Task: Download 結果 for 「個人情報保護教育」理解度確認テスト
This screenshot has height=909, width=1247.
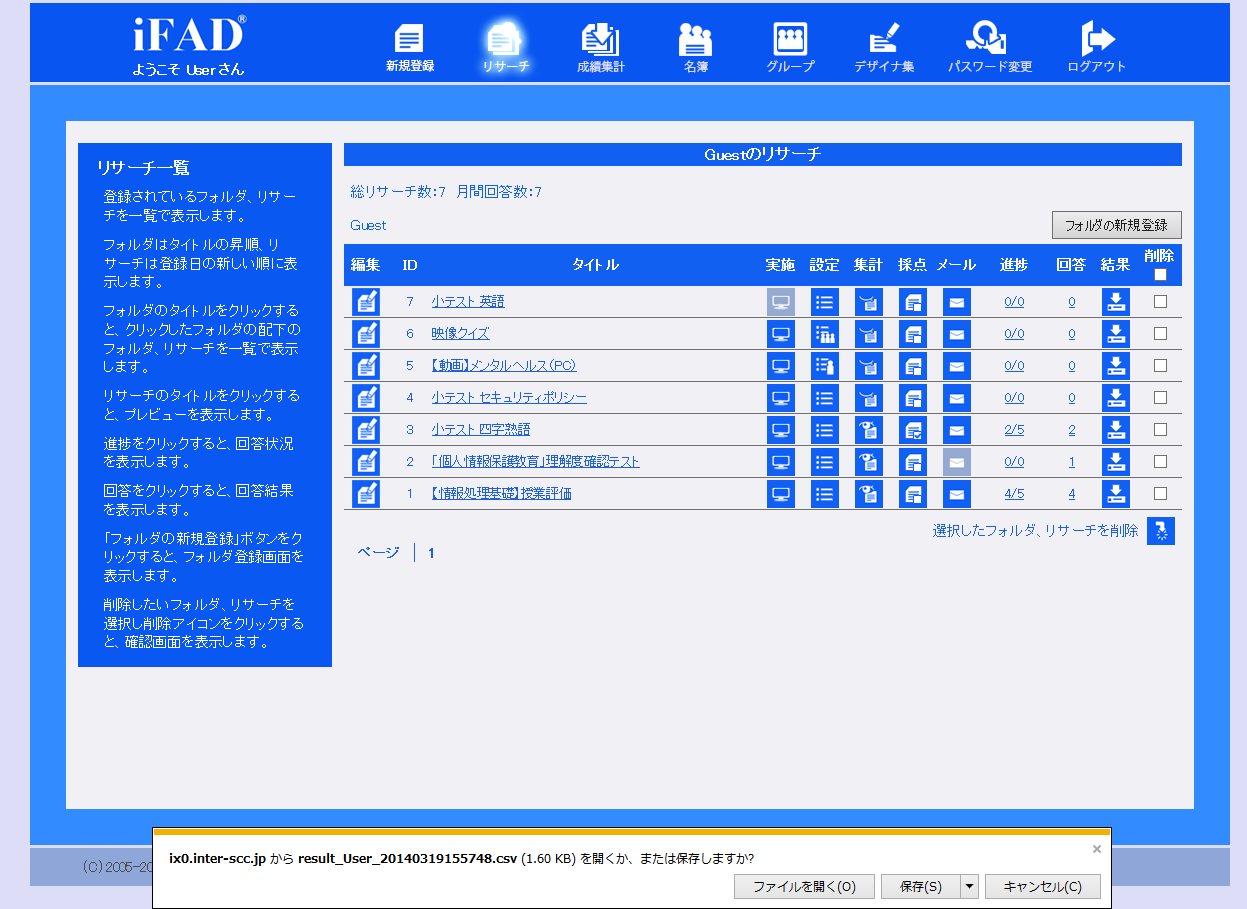Action: (x=1116, y=462)
